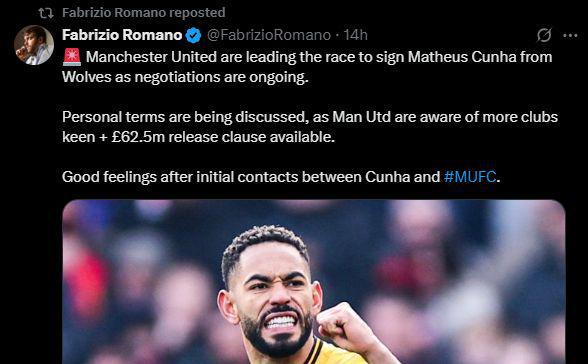Click 'Wolves as negotiations are ongoing' text
The width and height of the screenshot is (588, 364).
[x=185, y=77]
